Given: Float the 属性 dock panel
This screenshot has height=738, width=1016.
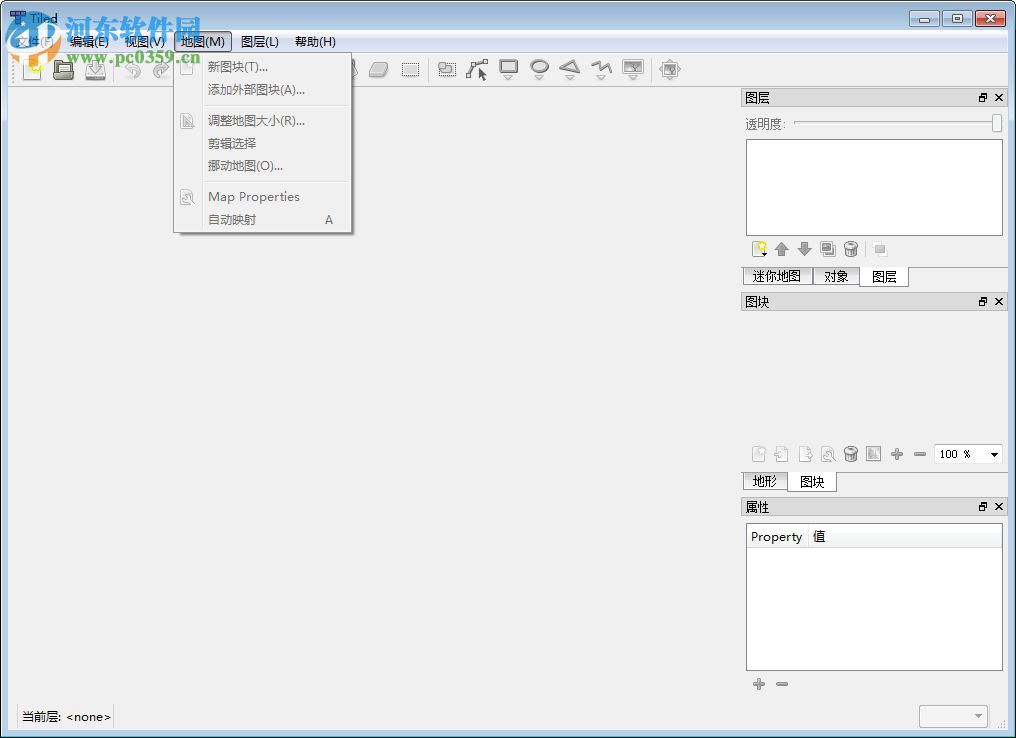Looking at the screenshot, I should coord(983,507).
